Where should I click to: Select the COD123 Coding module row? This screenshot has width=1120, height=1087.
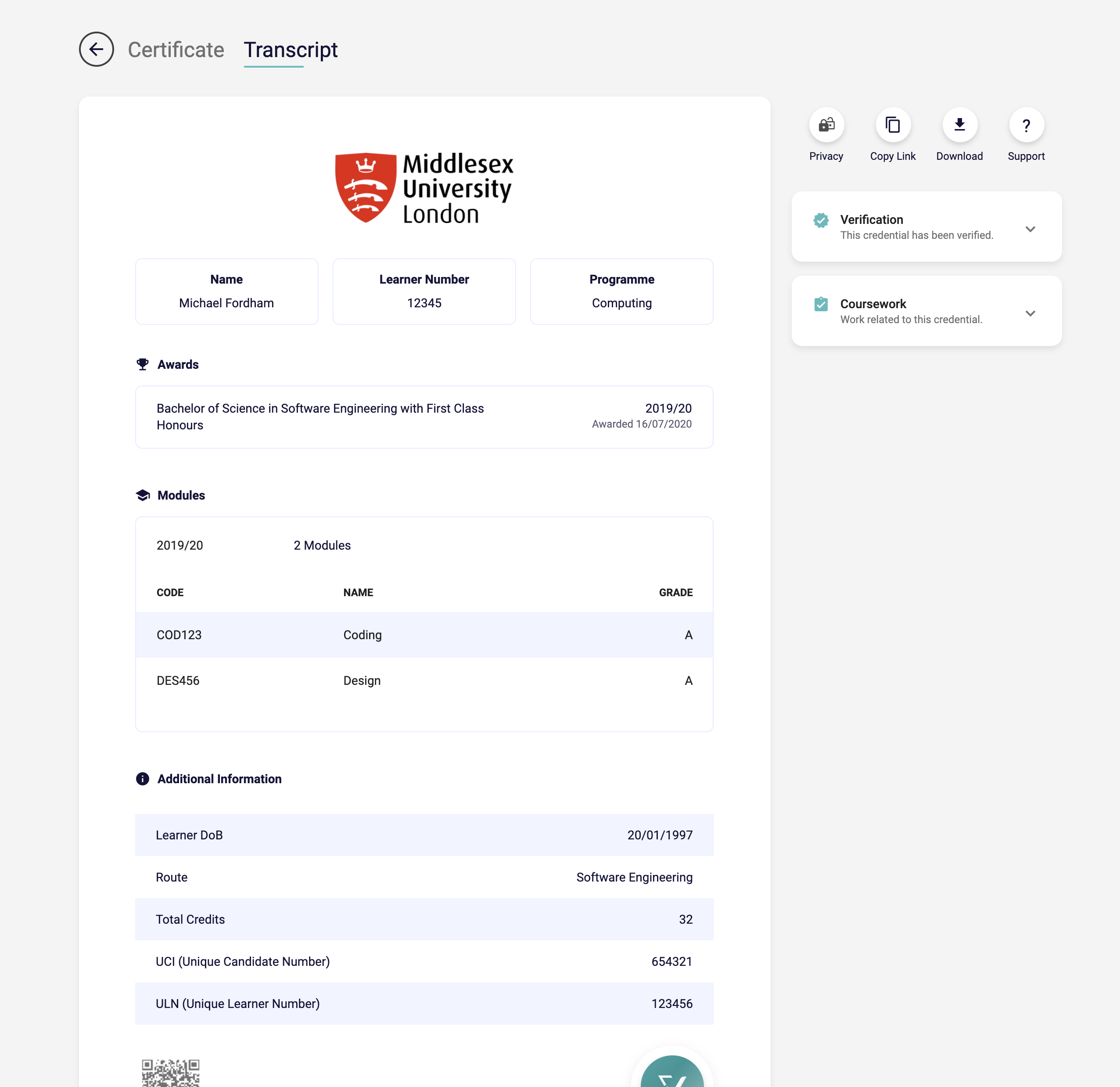click(x=424, y=634)
